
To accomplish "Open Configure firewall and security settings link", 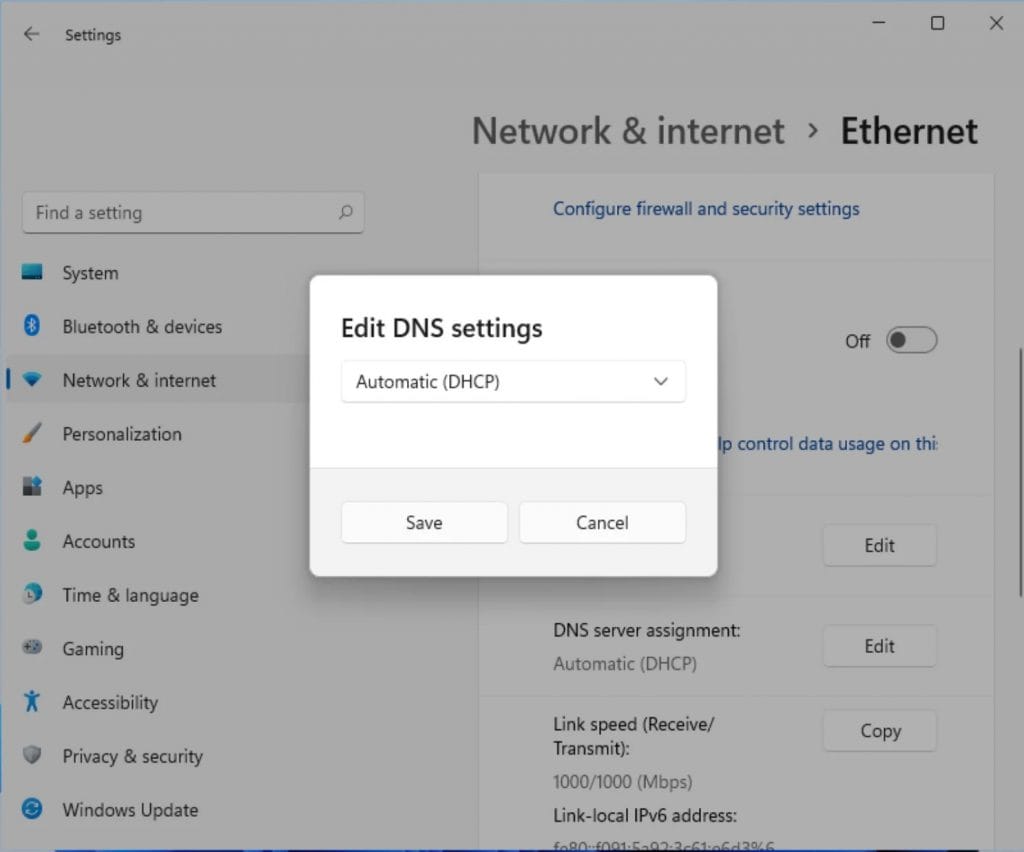I will tap(706, 209).
